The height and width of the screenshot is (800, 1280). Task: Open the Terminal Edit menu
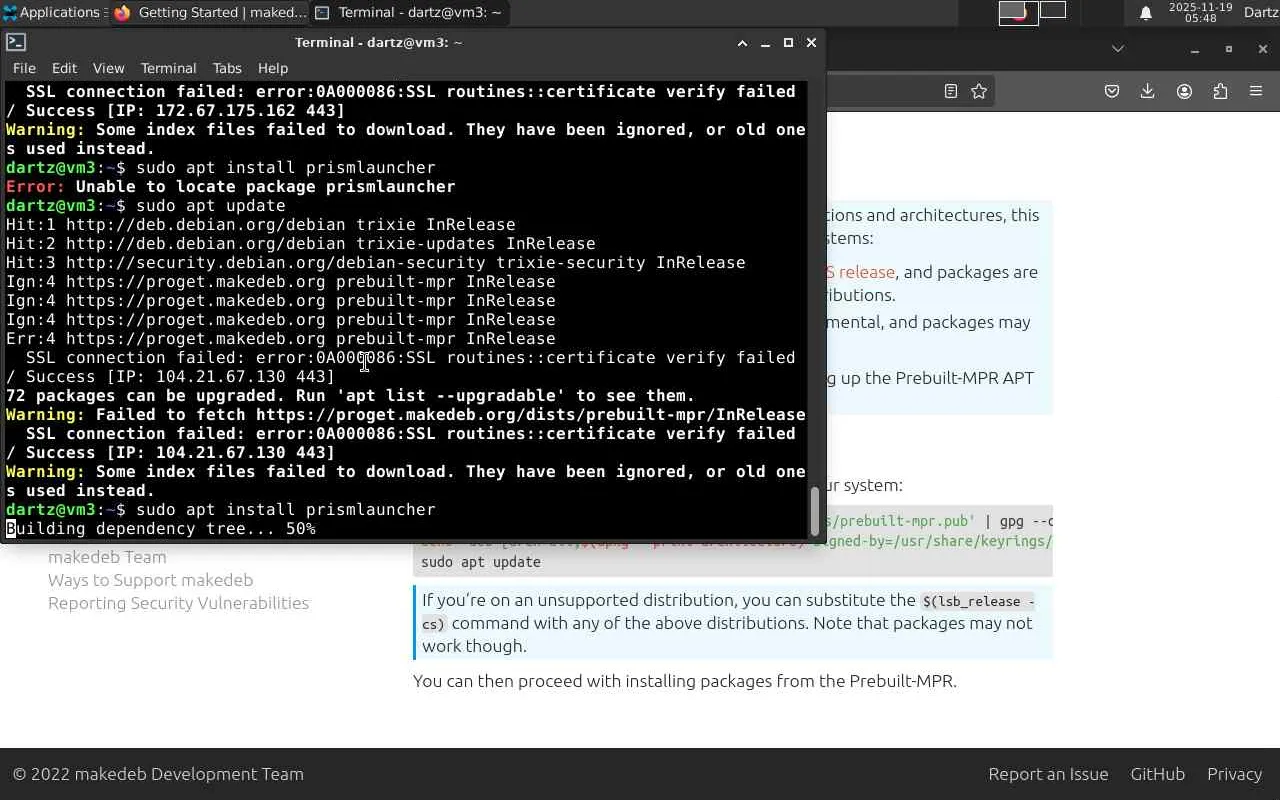(x=64, y=68)
